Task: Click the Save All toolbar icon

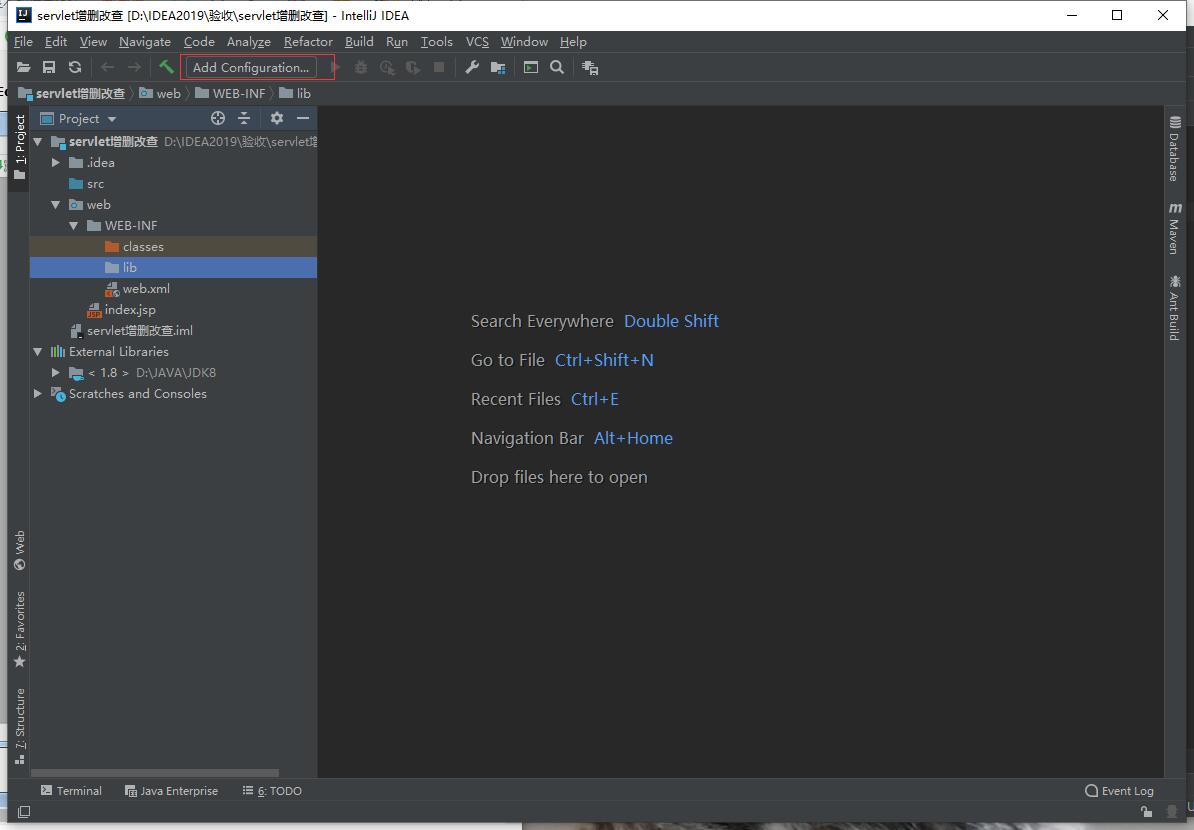Action: pyautogui.click(x=49, y=67)
